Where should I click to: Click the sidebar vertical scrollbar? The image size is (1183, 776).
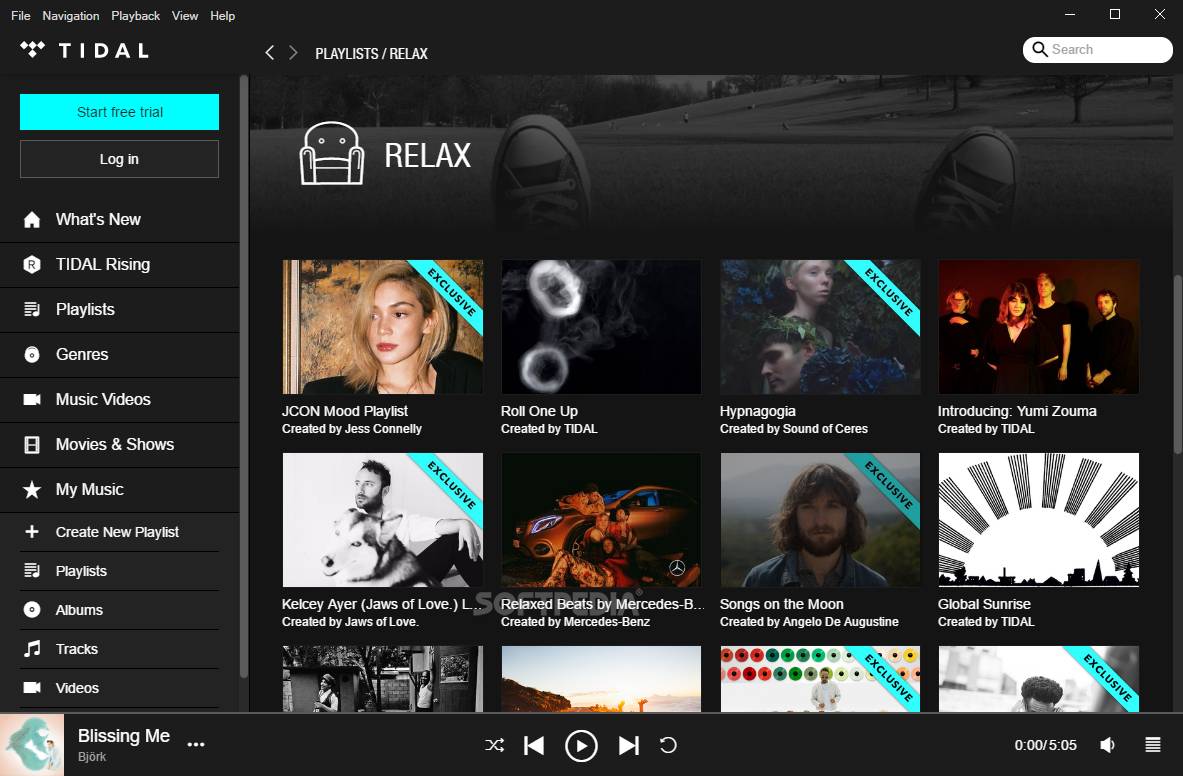[244, 377]
